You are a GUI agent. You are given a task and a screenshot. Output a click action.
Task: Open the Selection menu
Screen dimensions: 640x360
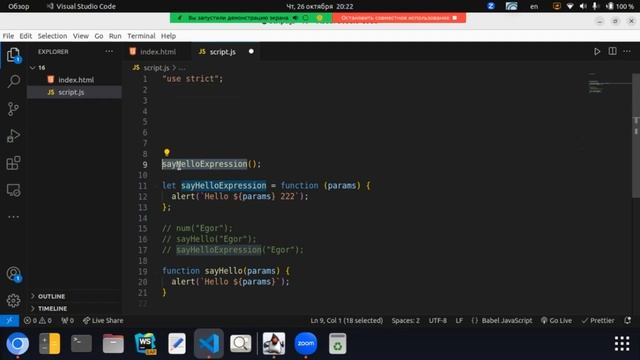pyautogui.click(x=52, y=36)
